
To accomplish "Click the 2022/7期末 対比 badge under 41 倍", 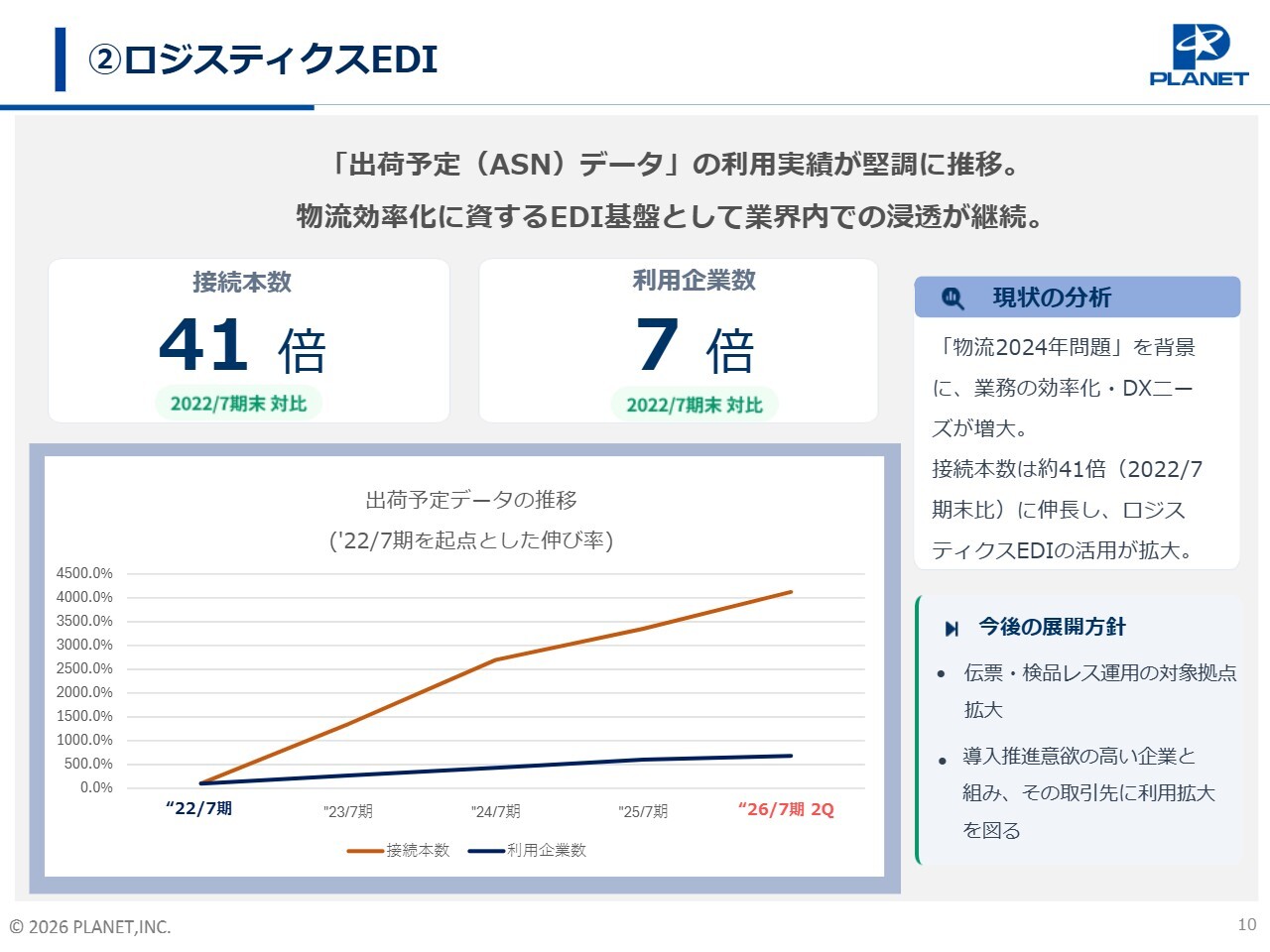I will [238, 404].
